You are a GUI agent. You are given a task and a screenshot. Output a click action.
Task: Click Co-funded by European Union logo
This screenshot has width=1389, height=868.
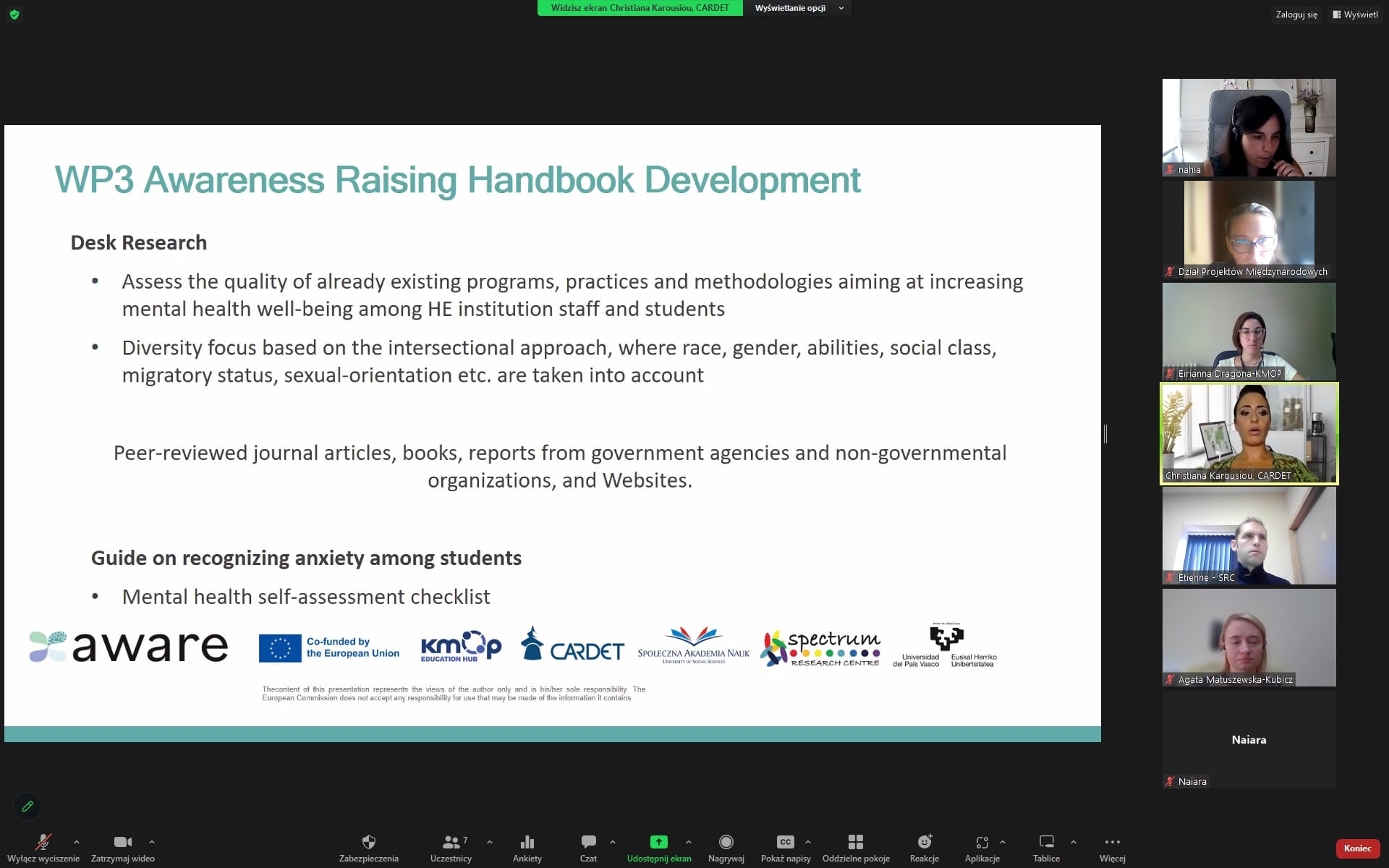tap(329, 647)
